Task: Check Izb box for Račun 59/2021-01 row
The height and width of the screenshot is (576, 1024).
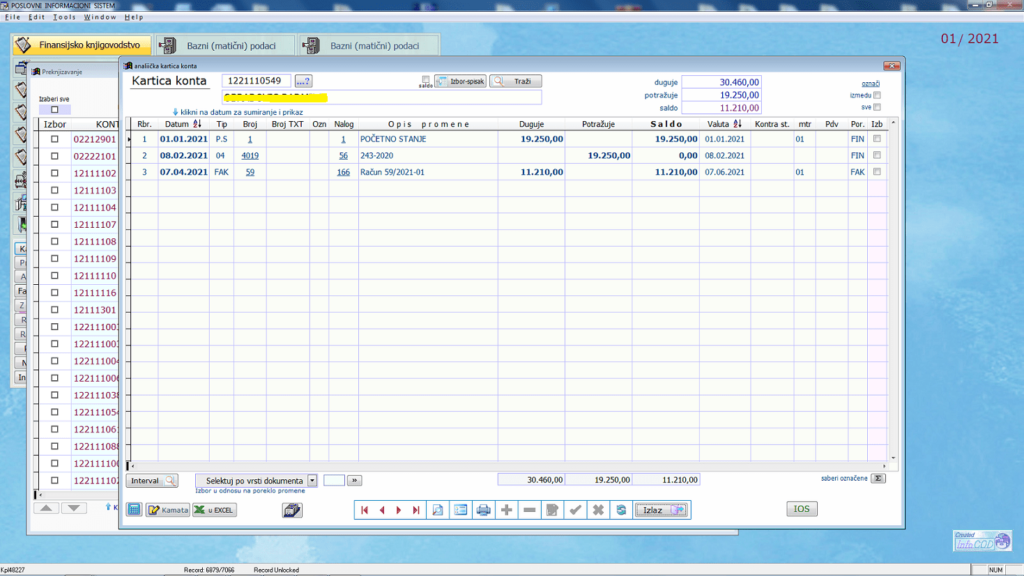Action: click(x=877, y=172)
